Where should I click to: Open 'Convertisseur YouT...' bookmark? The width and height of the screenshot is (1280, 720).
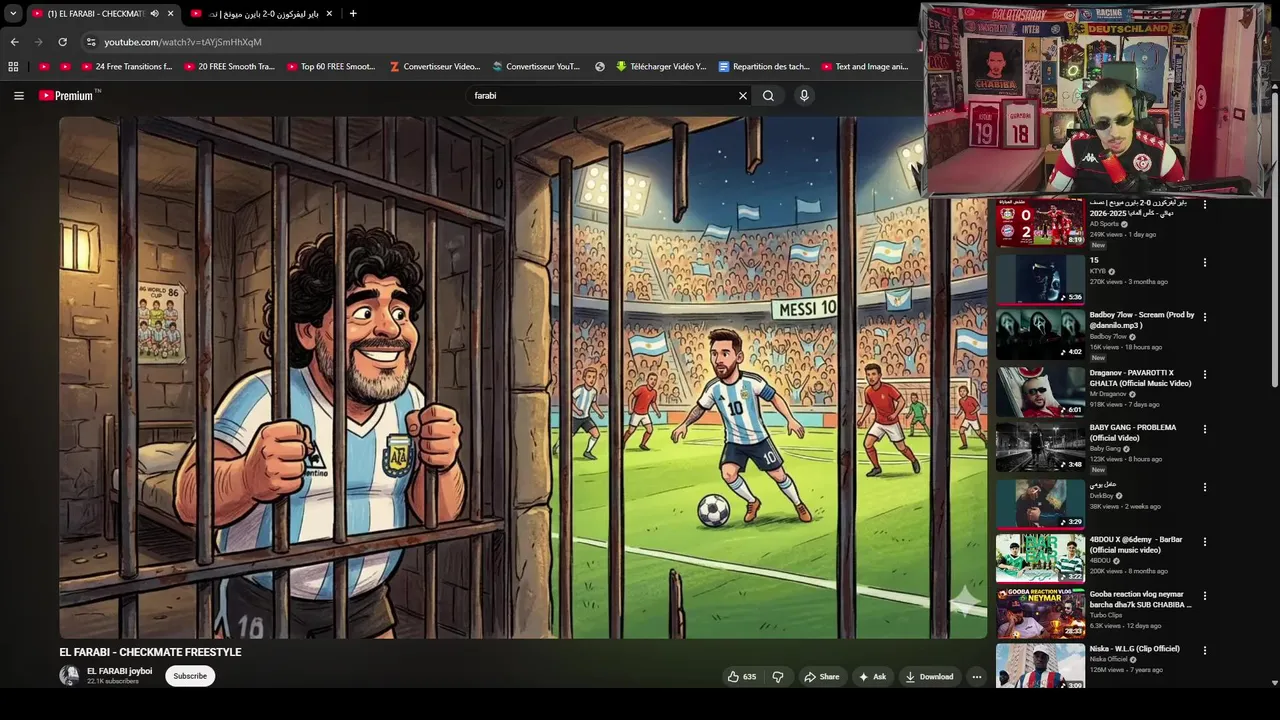(x=537, y=67)
